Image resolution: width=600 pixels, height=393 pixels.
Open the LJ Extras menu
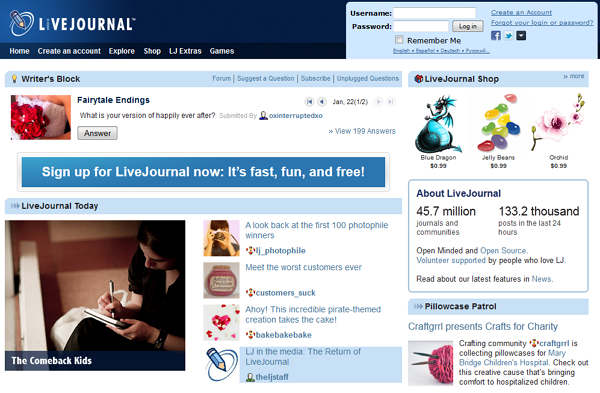[x=185, y=51]
